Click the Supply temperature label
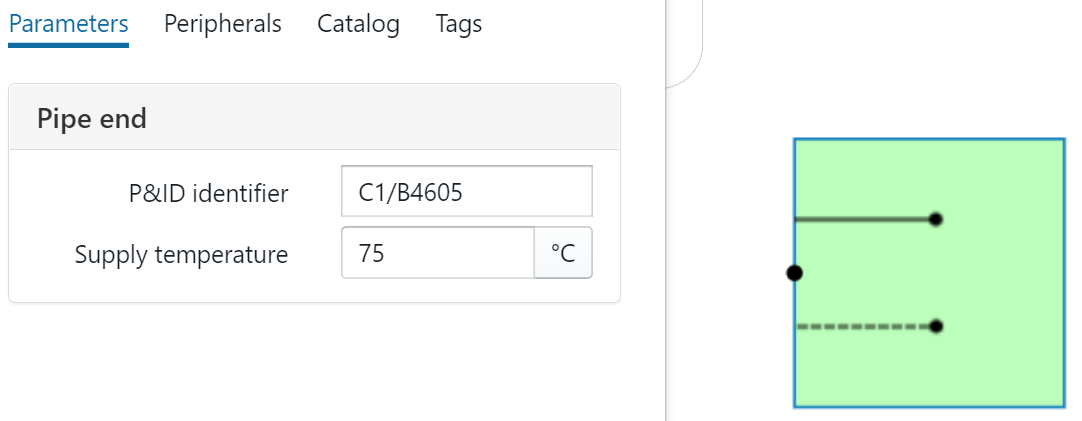The image size is (1082, 421). click(181, 255)
